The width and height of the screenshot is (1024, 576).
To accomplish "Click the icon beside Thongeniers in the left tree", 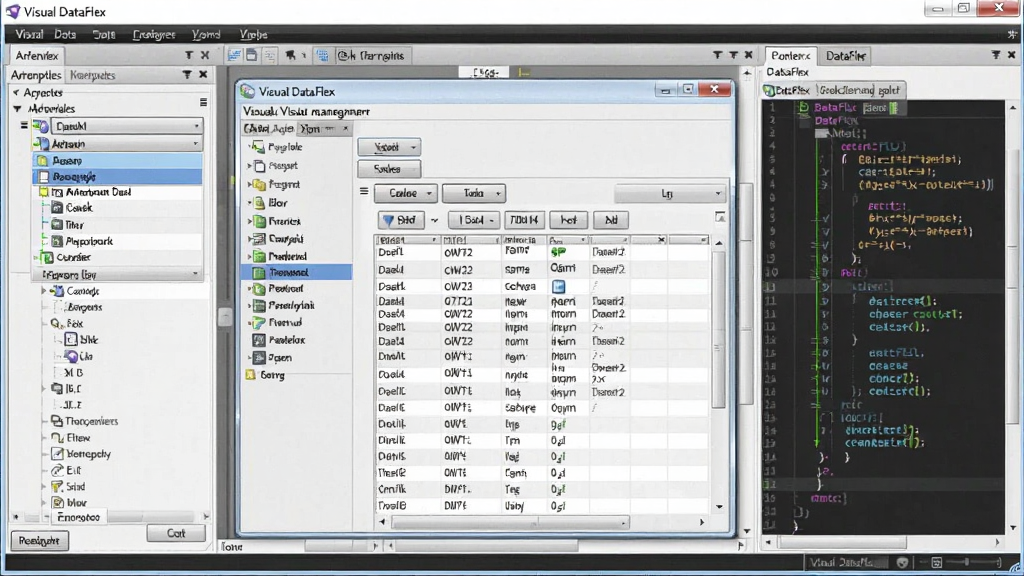I will (x=57, y=421).
